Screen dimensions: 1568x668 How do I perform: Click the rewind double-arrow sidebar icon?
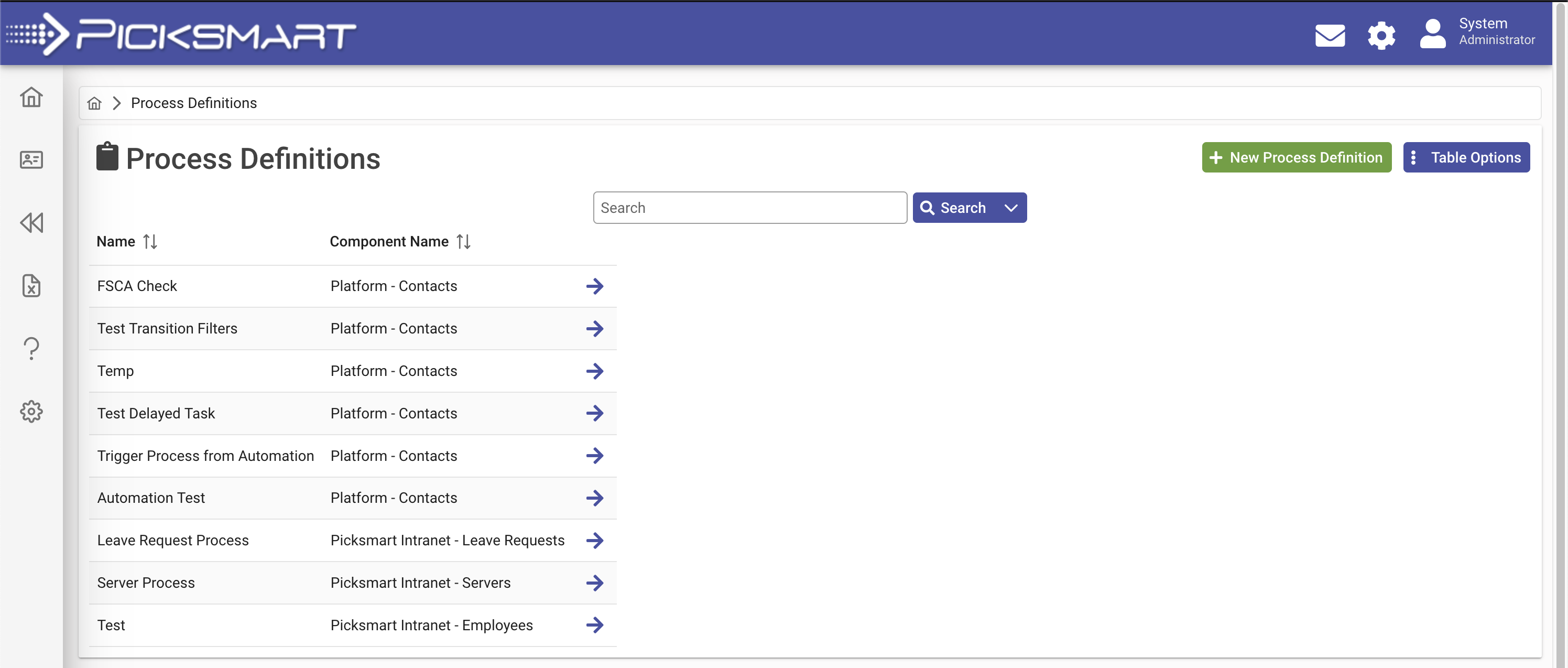pos(31,223)
